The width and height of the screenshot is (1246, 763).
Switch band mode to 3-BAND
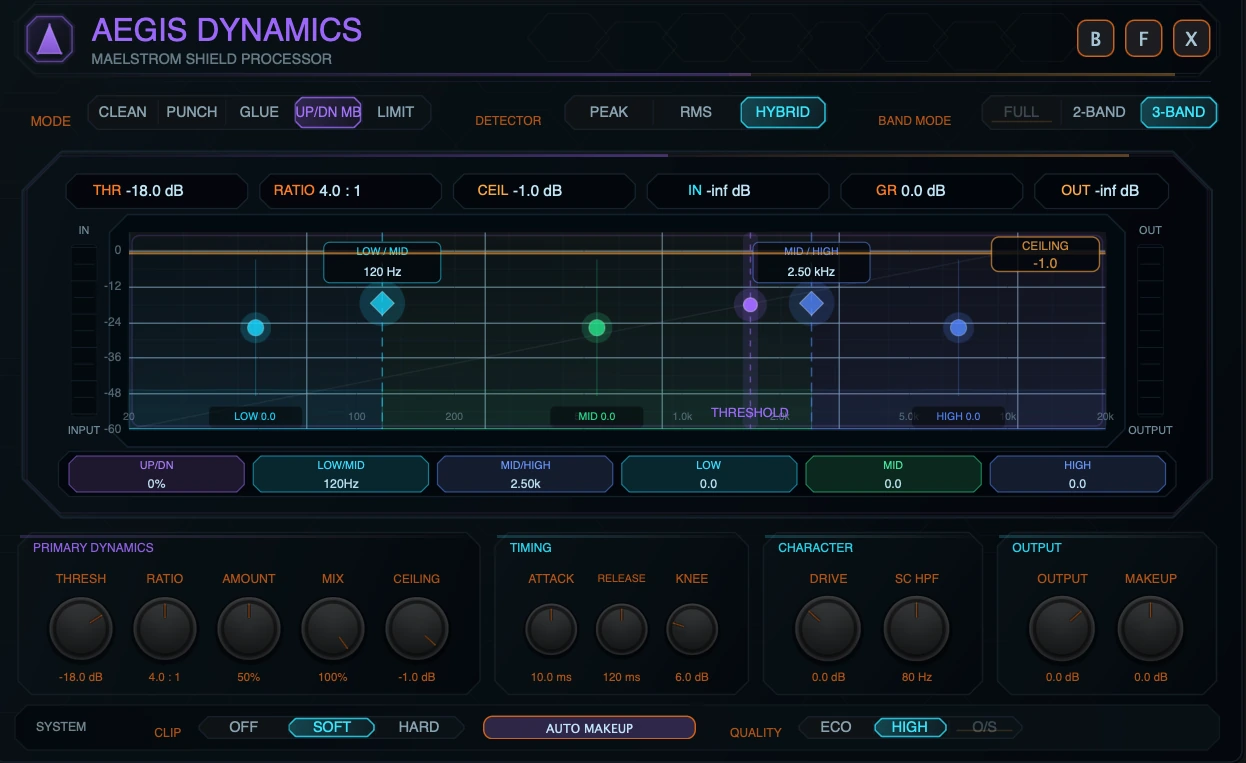click(1179, 112)
